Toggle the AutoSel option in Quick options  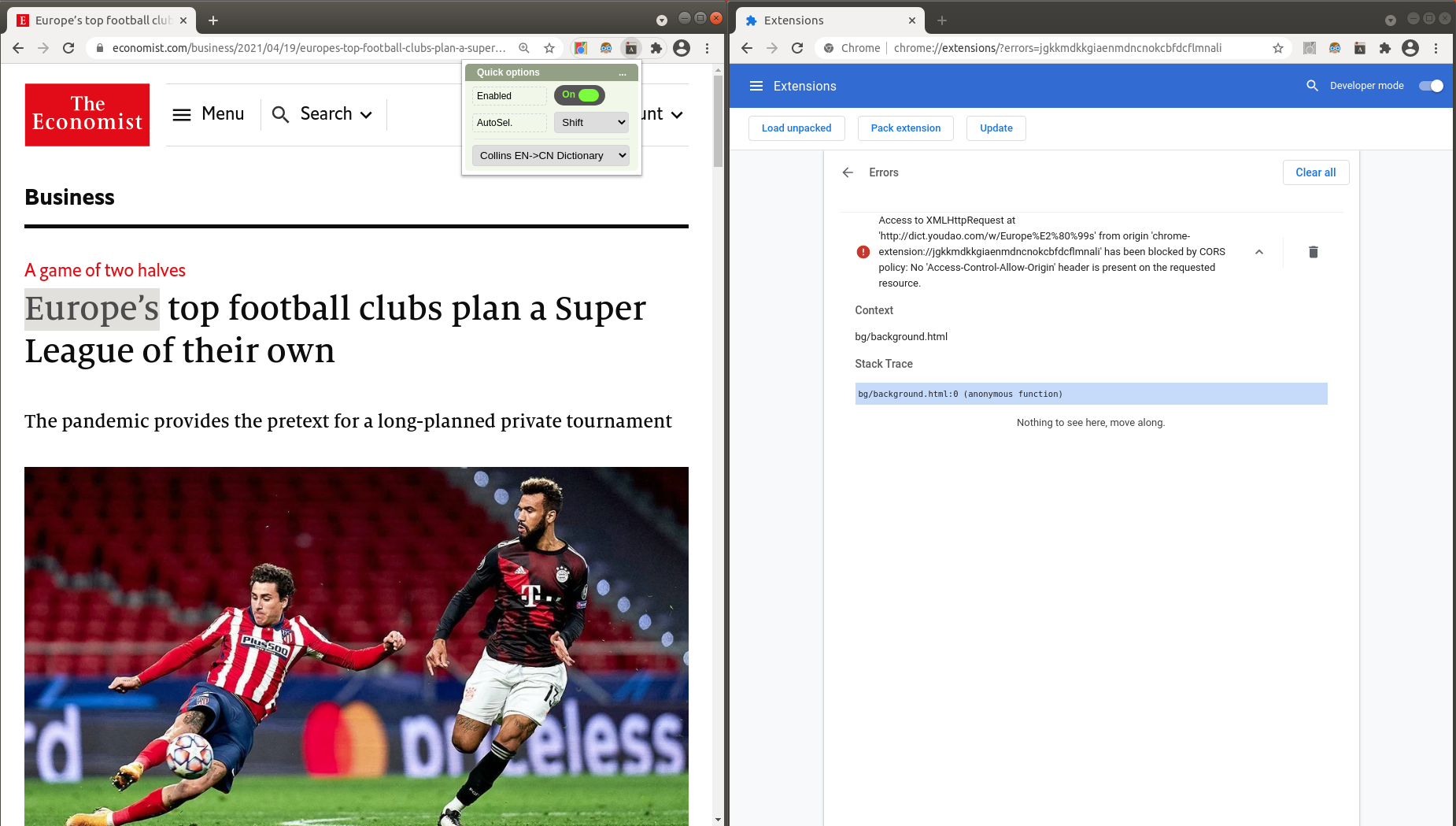point(509,122)
